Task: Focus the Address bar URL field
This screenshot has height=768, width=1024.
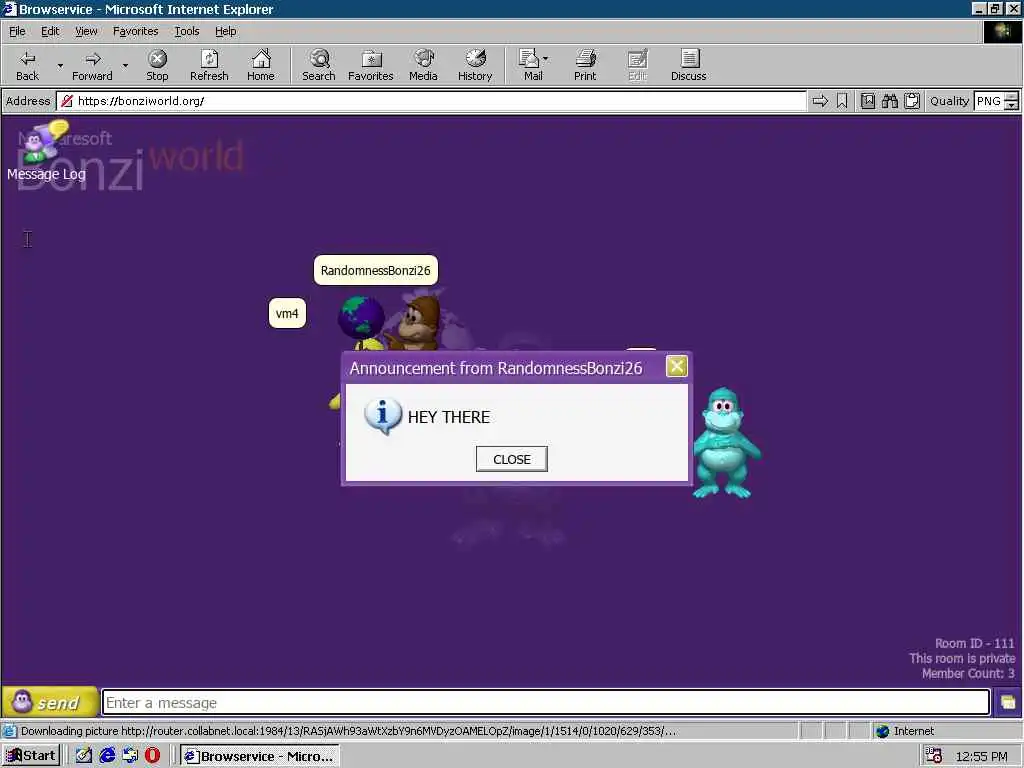Action: [432, 101]
